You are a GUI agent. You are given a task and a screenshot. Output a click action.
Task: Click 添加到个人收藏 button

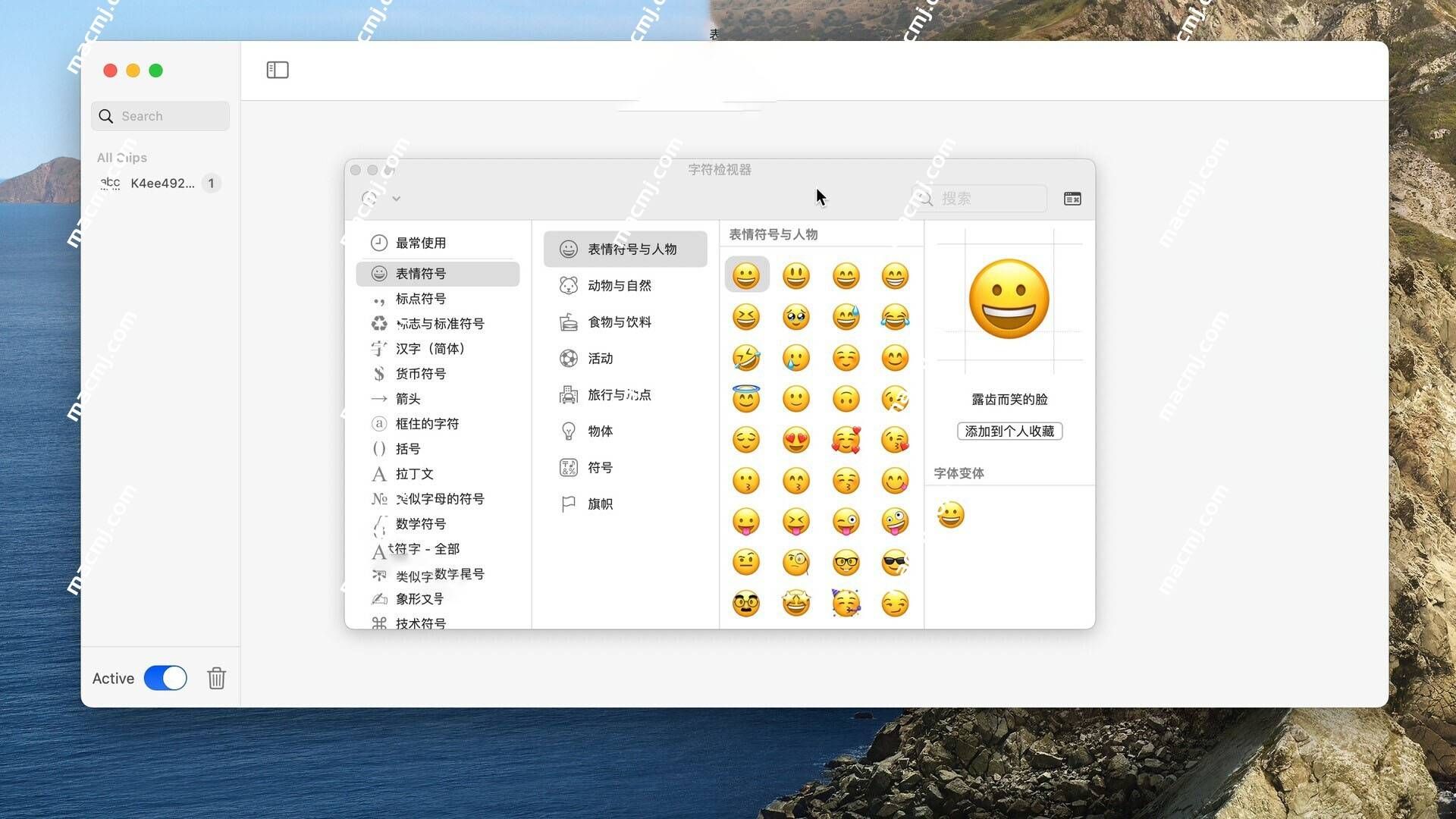pos(1008,430)
